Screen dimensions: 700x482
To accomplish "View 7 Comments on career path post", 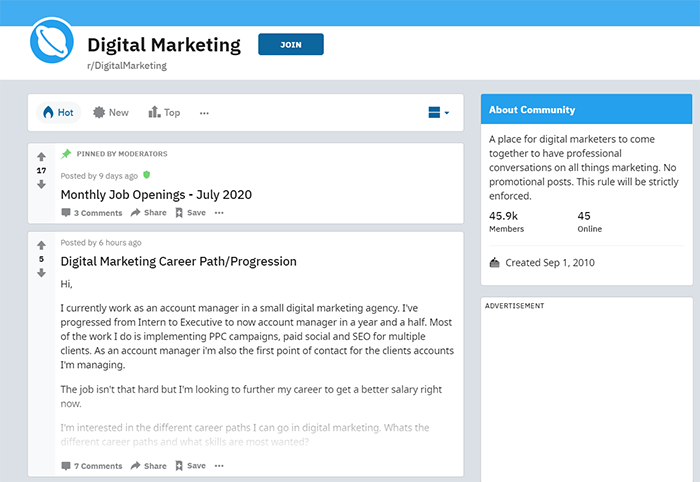I will tap(92, 466).
